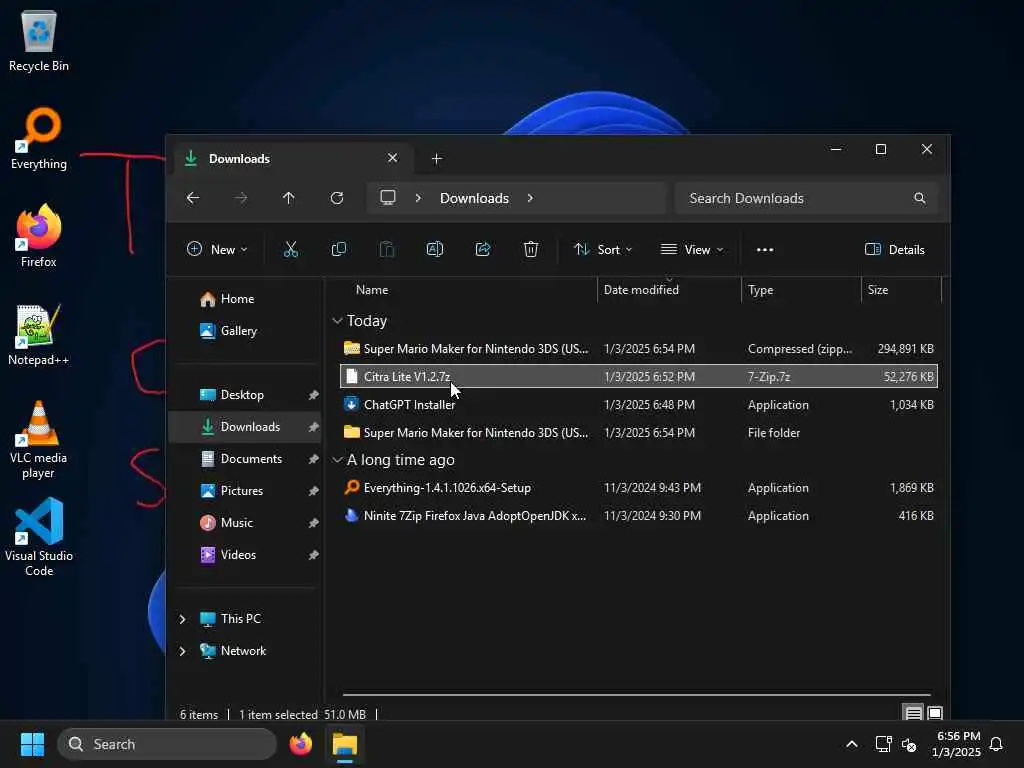Viewport: 1024px width, 768px height.
Task: Show hidden system tray icons
Action: coord(852,744)
